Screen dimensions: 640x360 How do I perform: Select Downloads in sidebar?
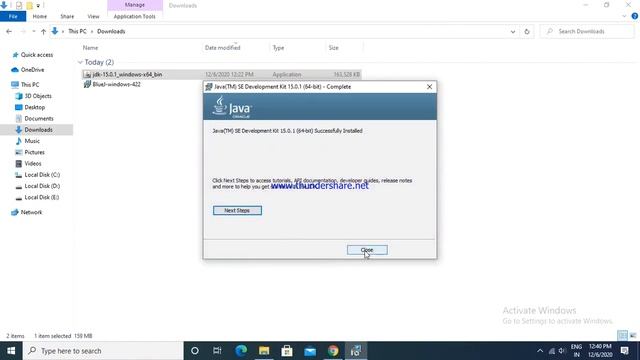[x=38, y=130]
